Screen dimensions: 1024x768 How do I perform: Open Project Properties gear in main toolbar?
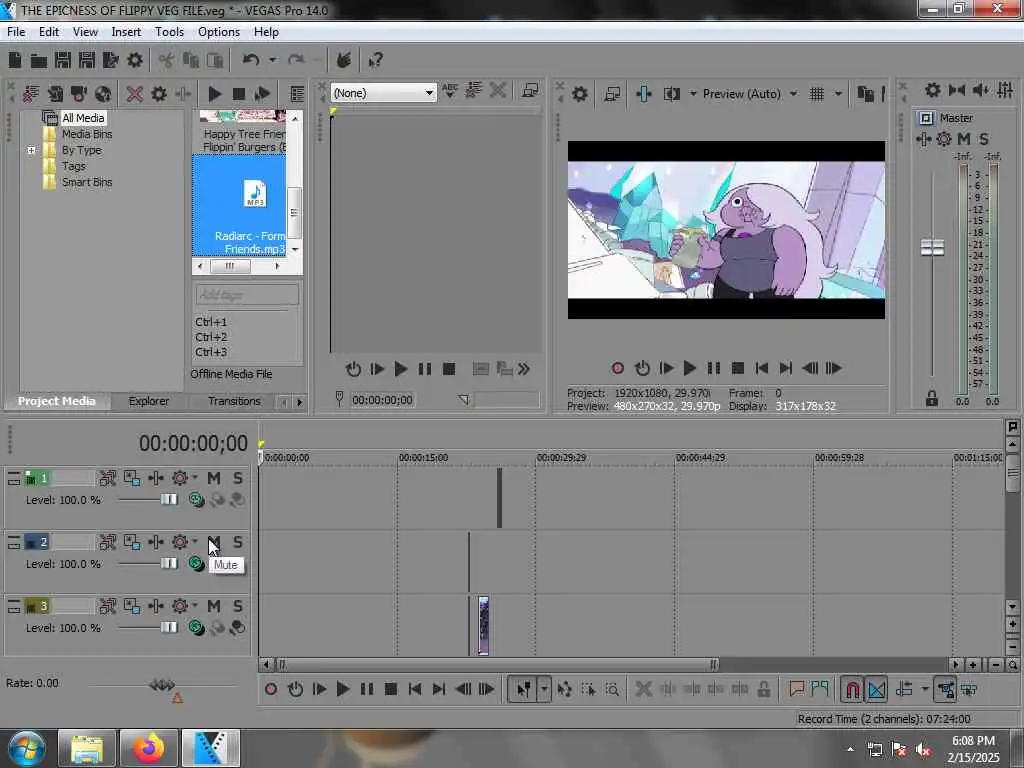[x=135, y=61]
